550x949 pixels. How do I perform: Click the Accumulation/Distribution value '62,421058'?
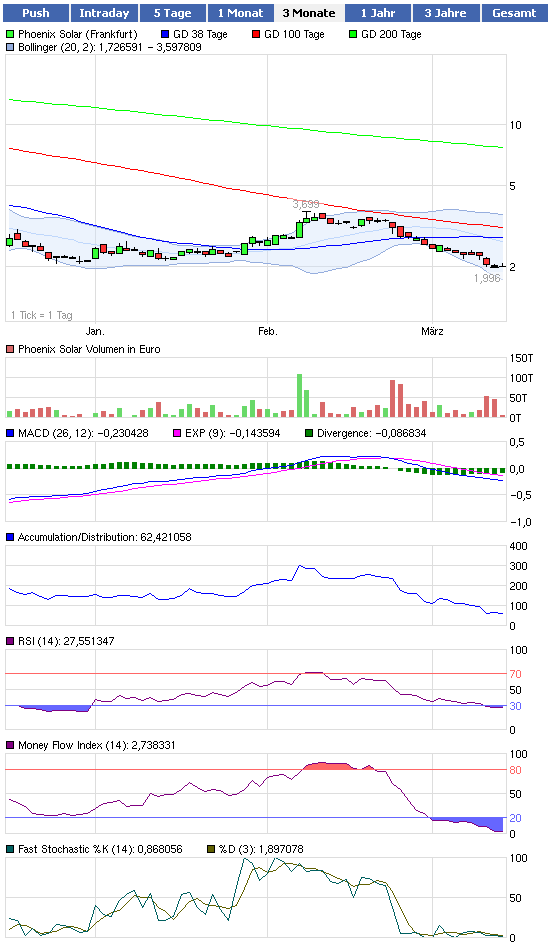[166, 537]
